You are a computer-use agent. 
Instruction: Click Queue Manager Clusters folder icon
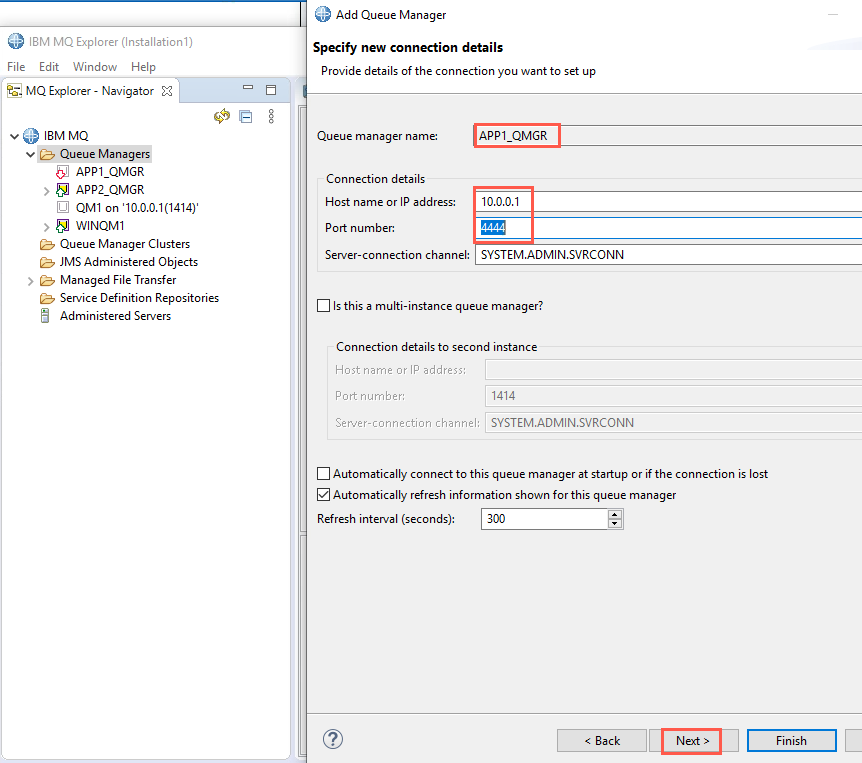pyautogui.click(x=47, y=244)
